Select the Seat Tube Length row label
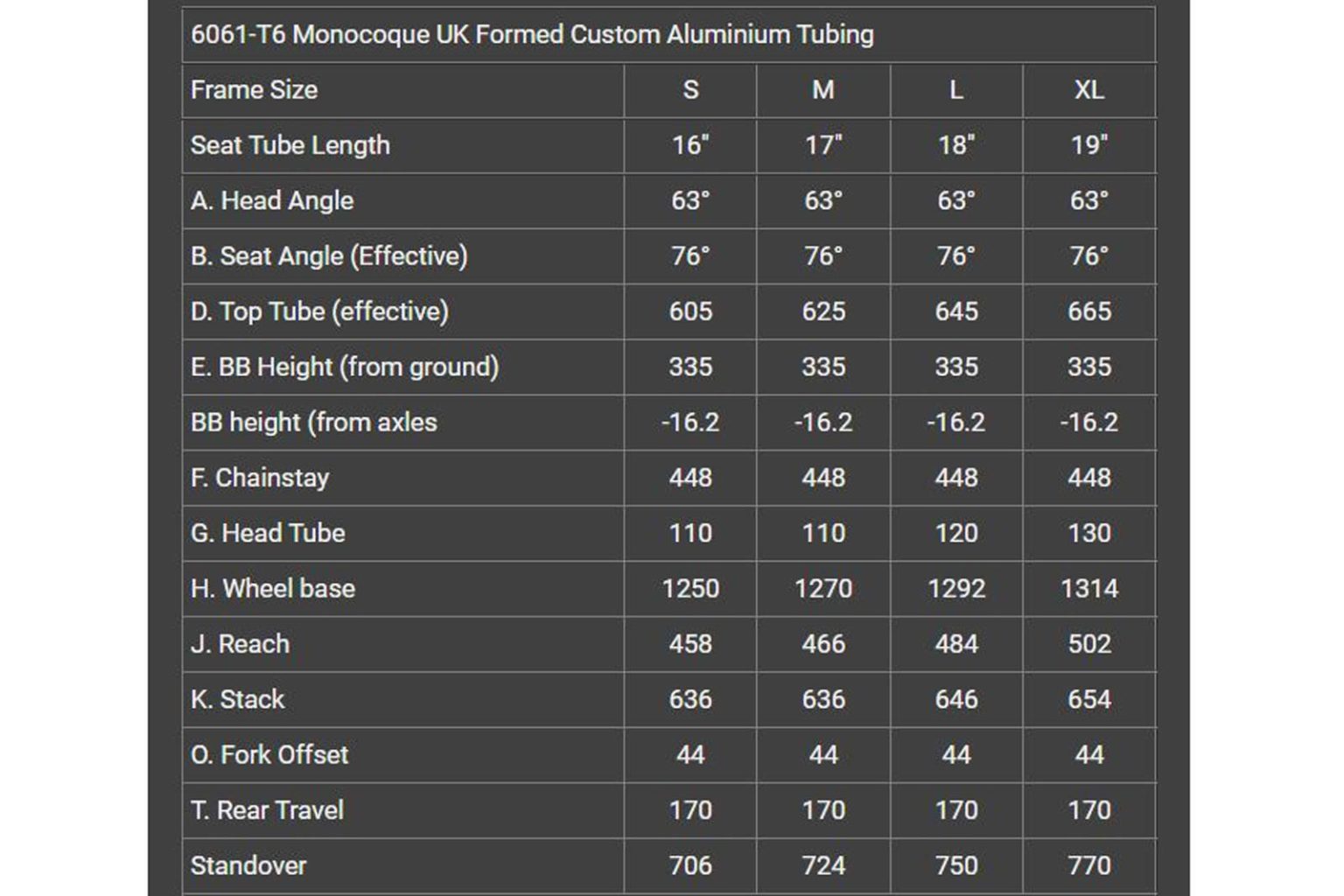 (x=290, y=145)
